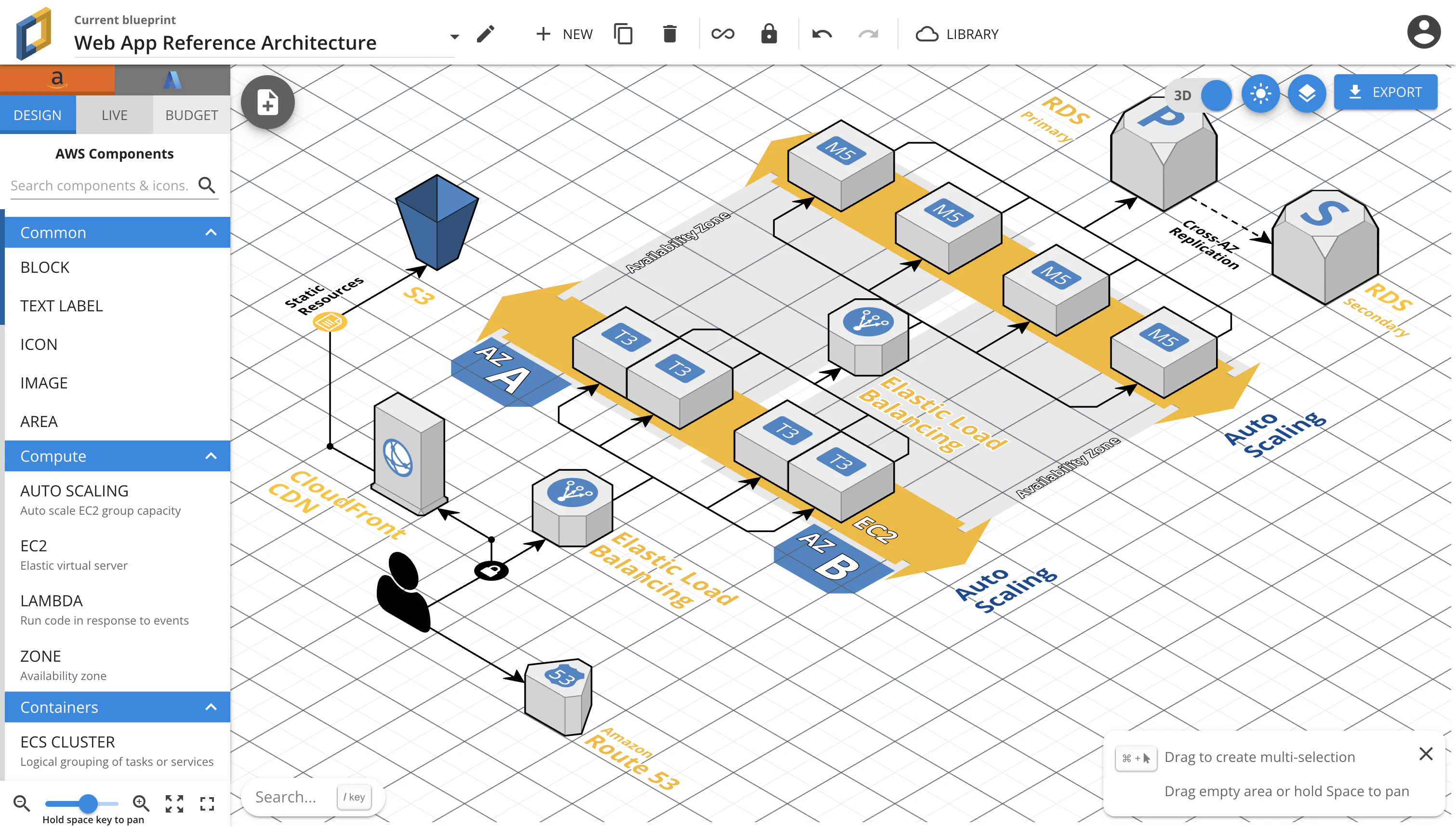This screenshot has height=827, width=1456.
Task: Select the S3 bucket on canvas
Action: point(437,222)
